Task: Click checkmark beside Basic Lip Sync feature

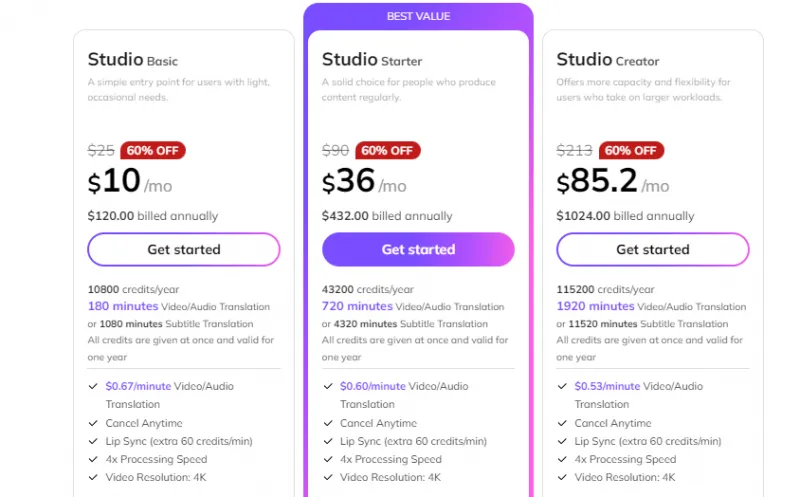Action: point(93,441)
